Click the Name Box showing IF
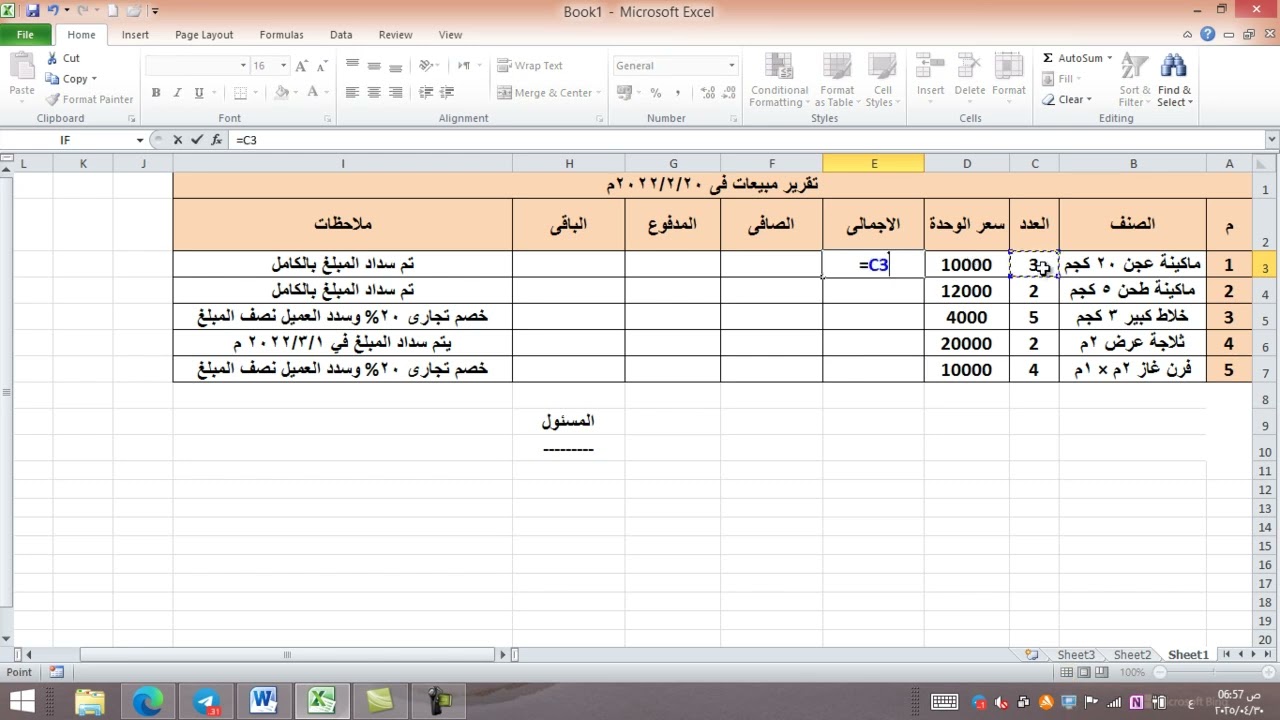Screen dimensions: 1280x720 pos(66,140)
